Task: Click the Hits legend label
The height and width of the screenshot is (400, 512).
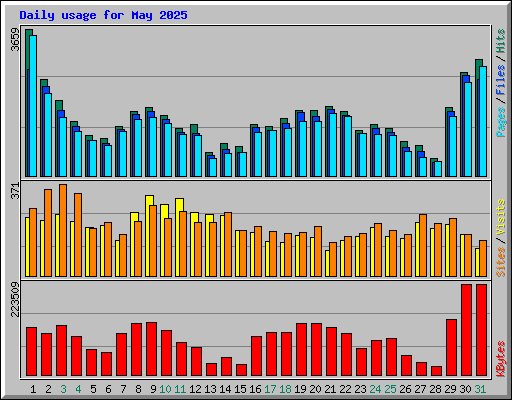Action: coord(501,41)
